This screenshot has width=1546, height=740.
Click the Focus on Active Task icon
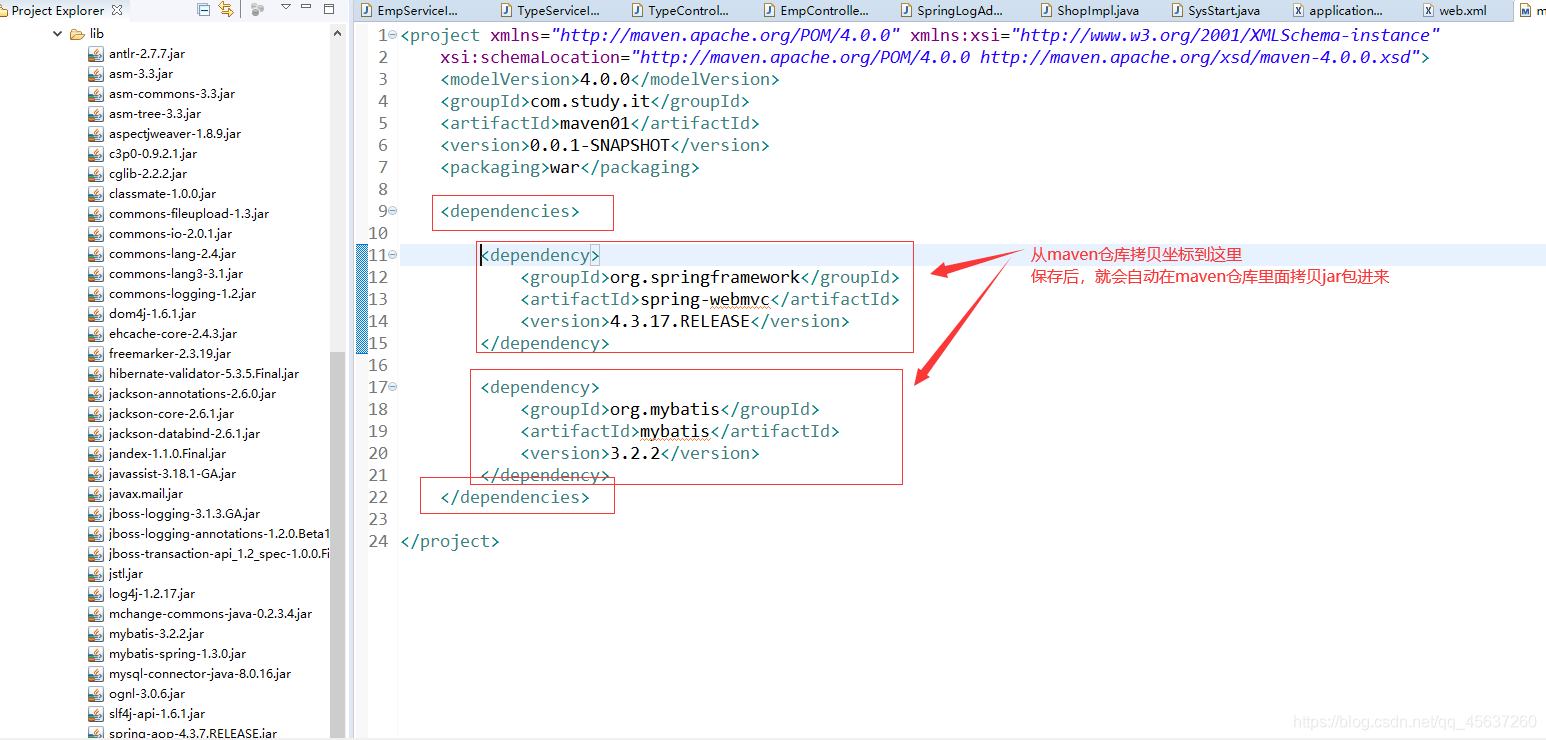click(258, 9)
